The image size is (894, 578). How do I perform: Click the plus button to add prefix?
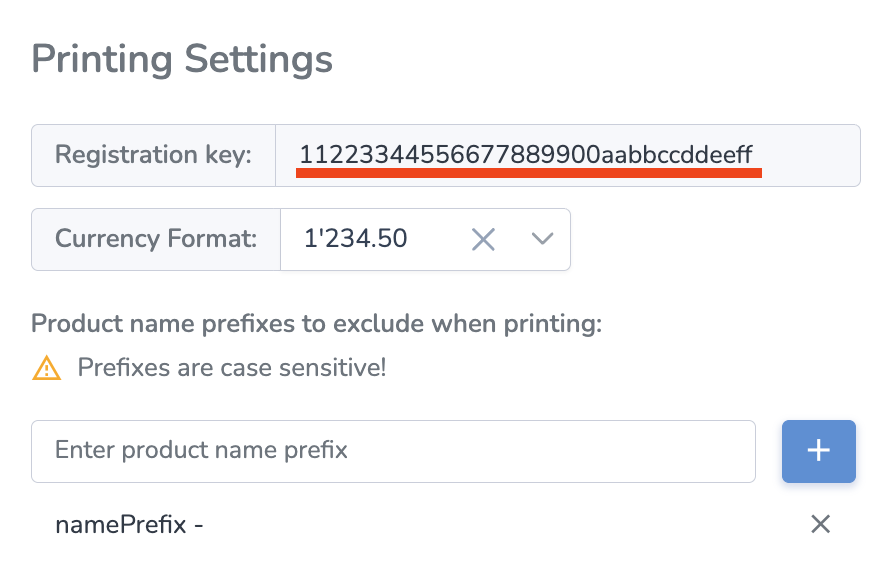[818, 451]
